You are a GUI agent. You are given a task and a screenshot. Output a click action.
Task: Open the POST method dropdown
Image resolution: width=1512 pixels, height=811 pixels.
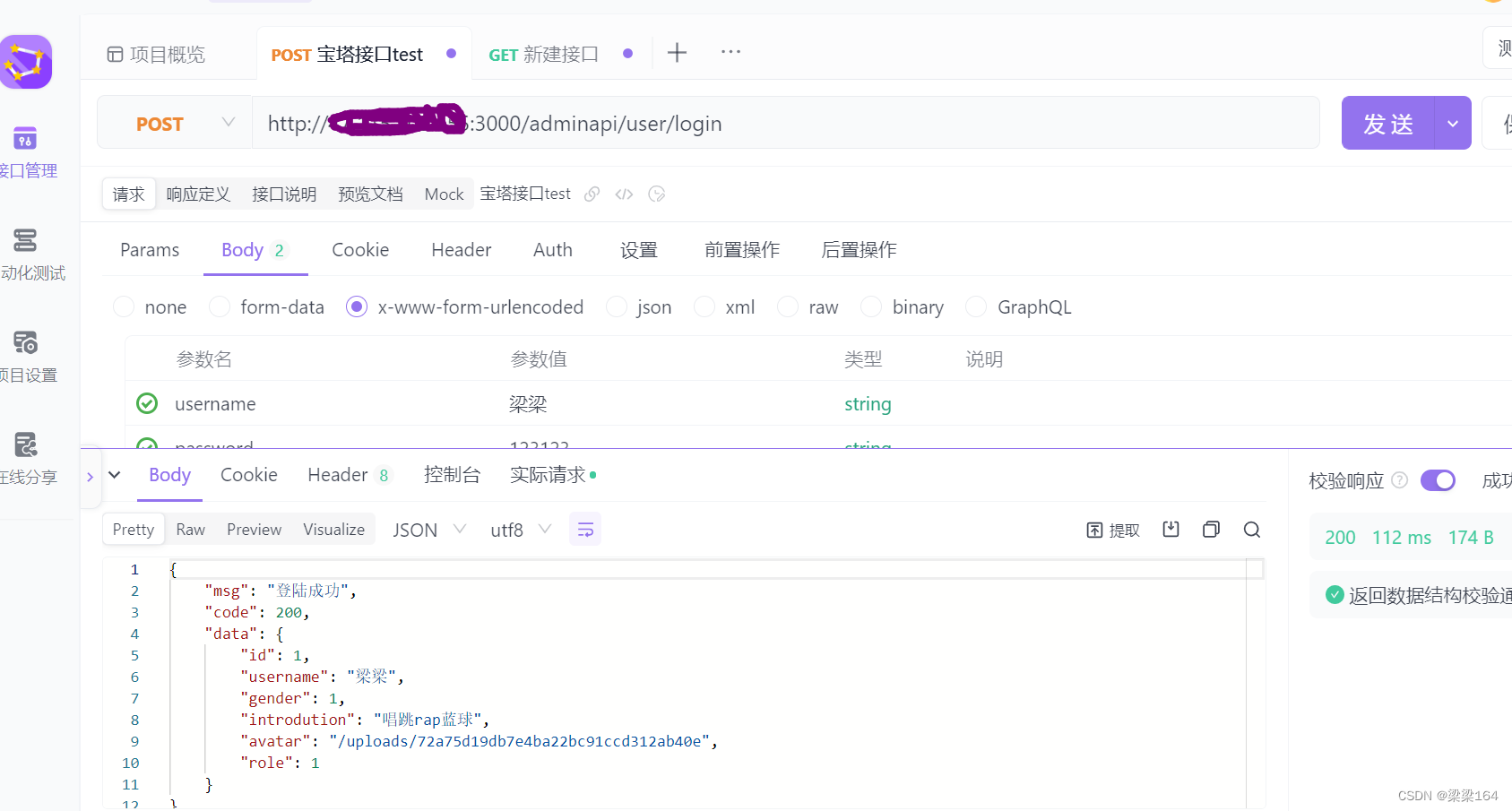pos(229,123)
